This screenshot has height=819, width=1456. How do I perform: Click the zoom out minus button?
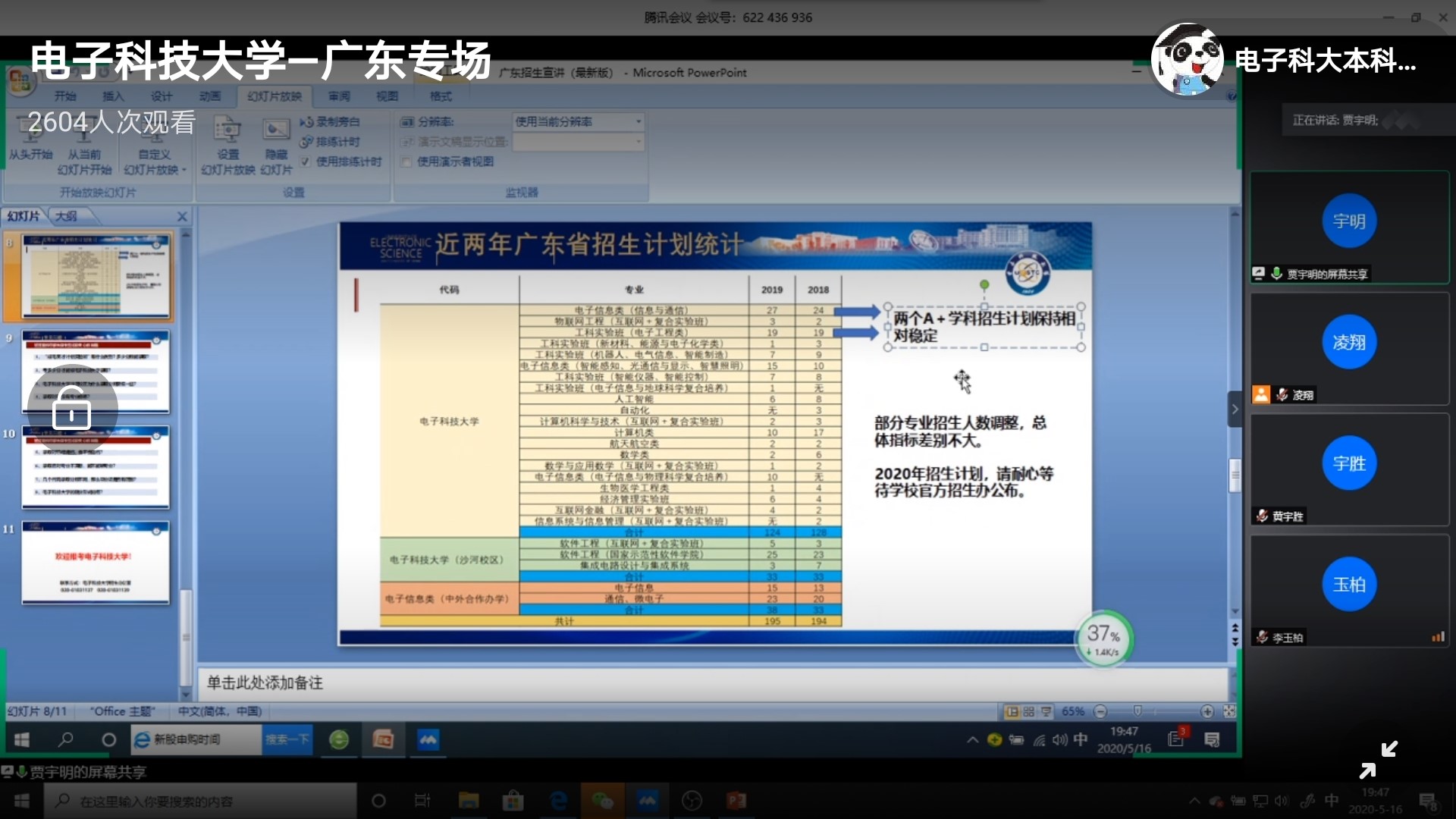point(1100,711)
